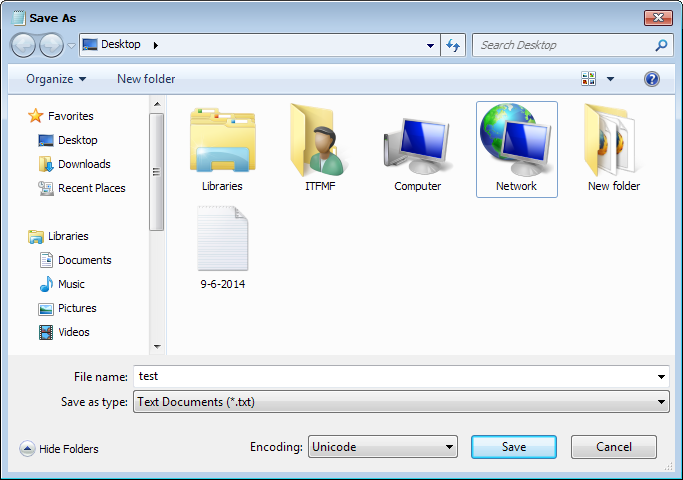Select the Network globe icon

coord(516,140)
